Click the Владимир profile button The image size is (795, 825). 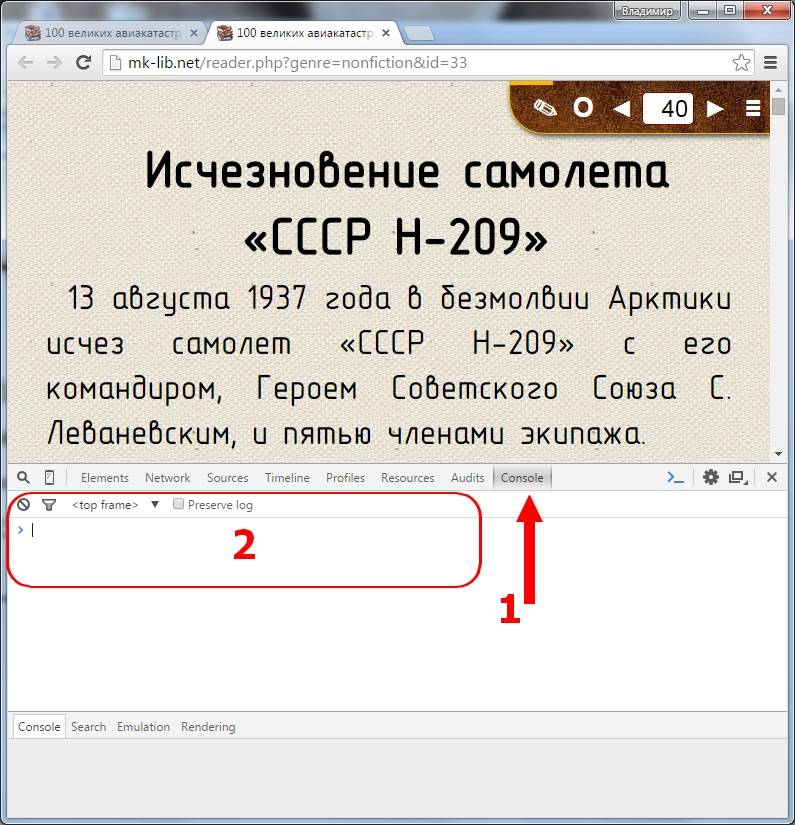click(x=647, y=11)
